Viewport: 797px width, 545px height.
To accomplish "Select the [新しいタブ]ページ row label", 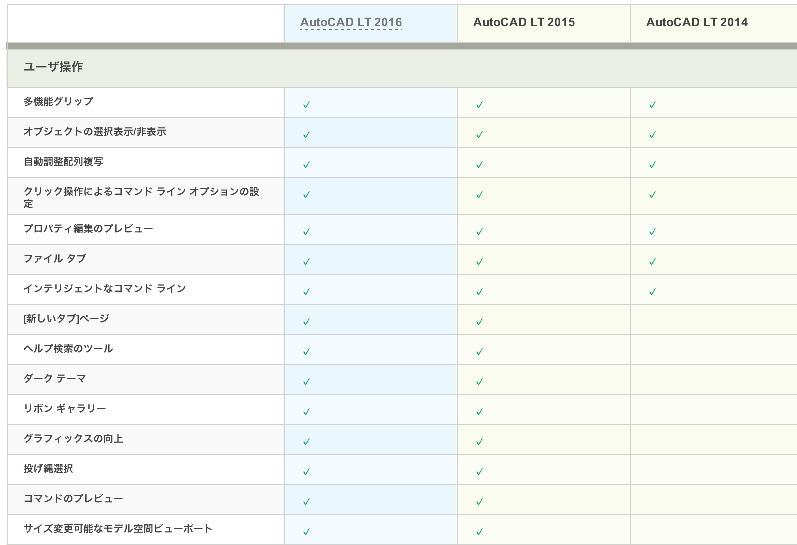I will [x=66, y=318].
